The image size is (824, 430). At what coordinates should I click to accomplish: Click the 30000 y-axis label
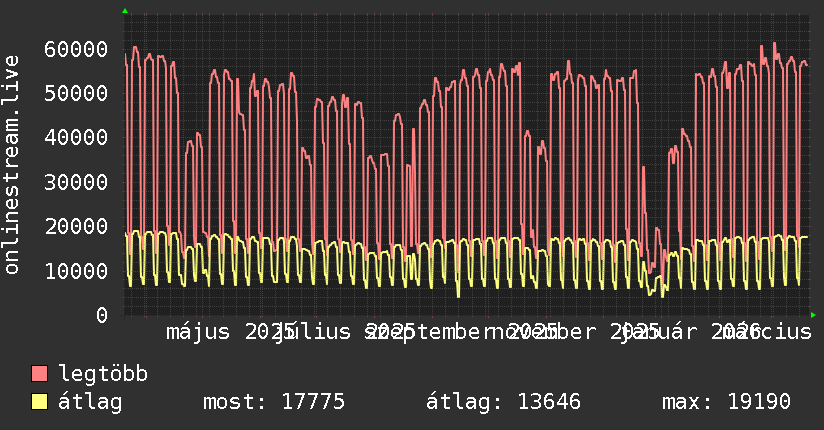pyautogui.click(x=76, y=182)
